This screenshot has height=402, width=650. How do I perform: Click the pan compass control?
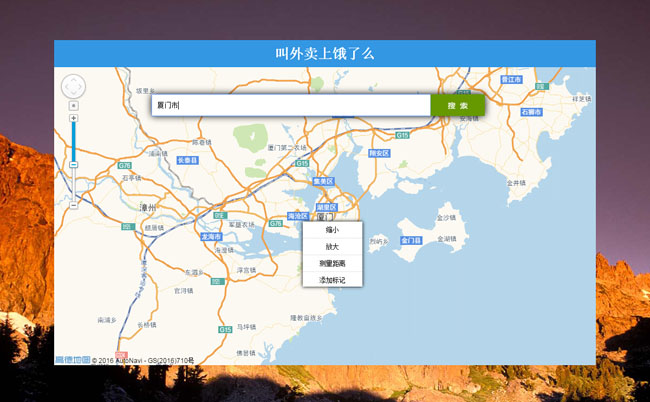click(74, 86)
